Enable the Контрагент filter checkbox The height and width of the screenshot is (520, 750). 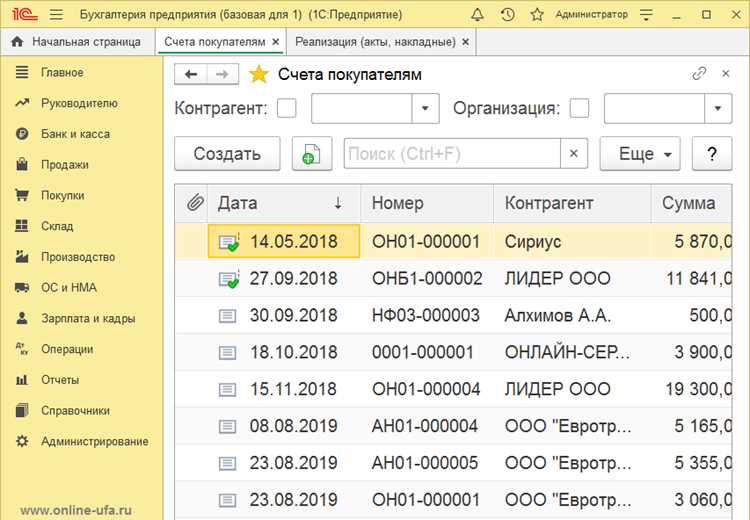tap(287, 108)
